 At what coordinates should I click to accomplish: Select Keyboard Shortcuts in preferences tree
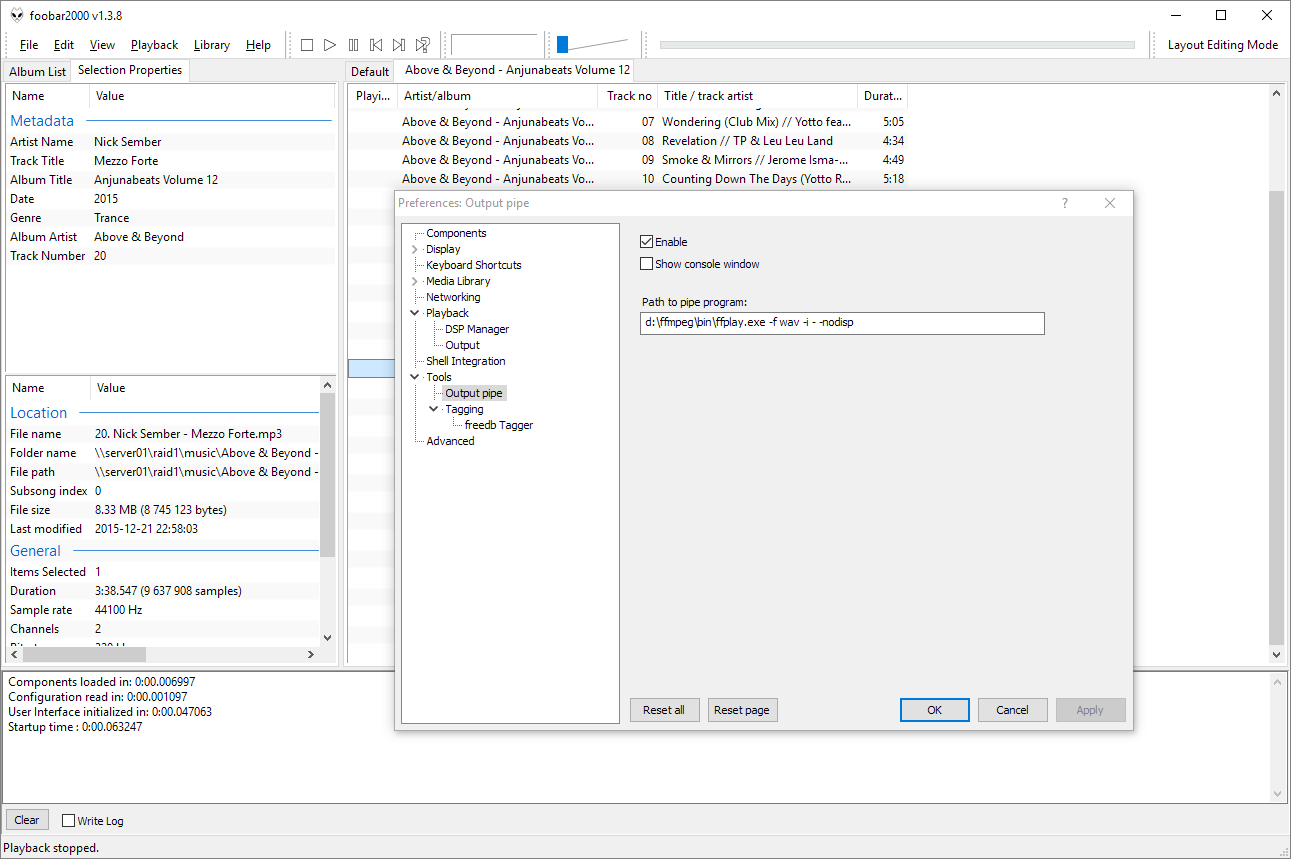474,265
